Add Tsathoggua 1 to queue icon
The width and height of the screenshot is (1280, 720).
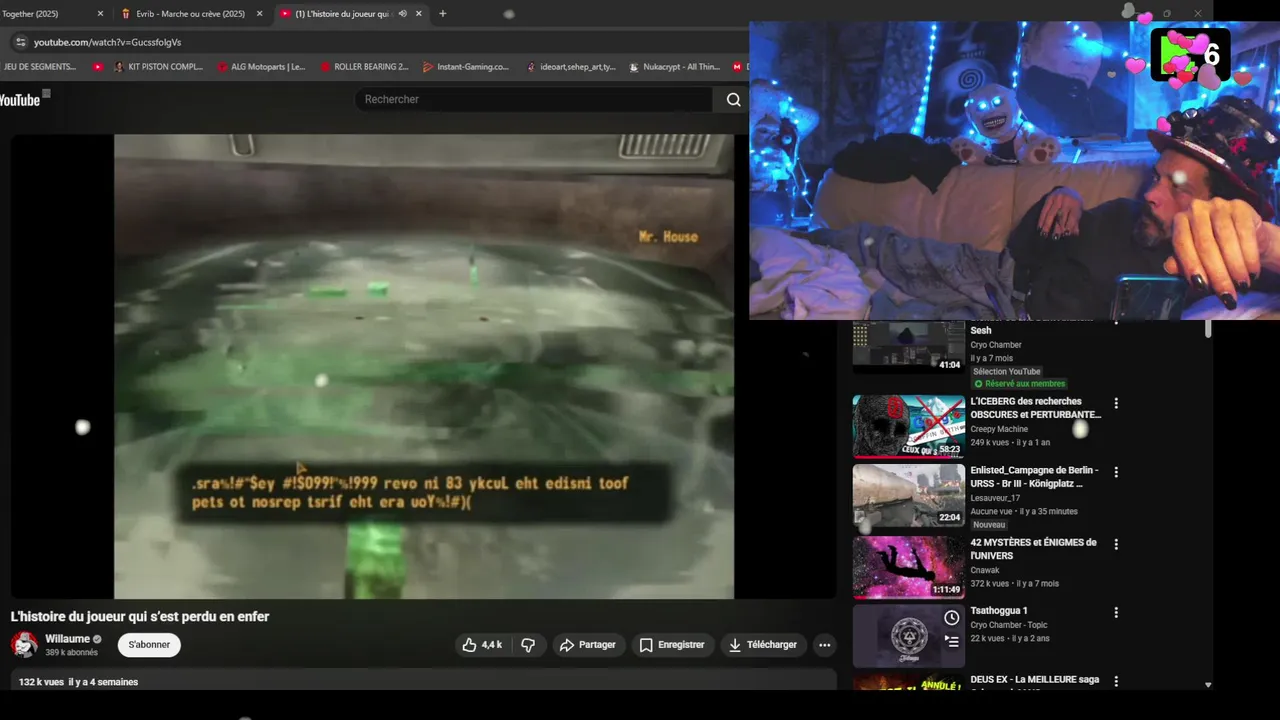[951, 642]
